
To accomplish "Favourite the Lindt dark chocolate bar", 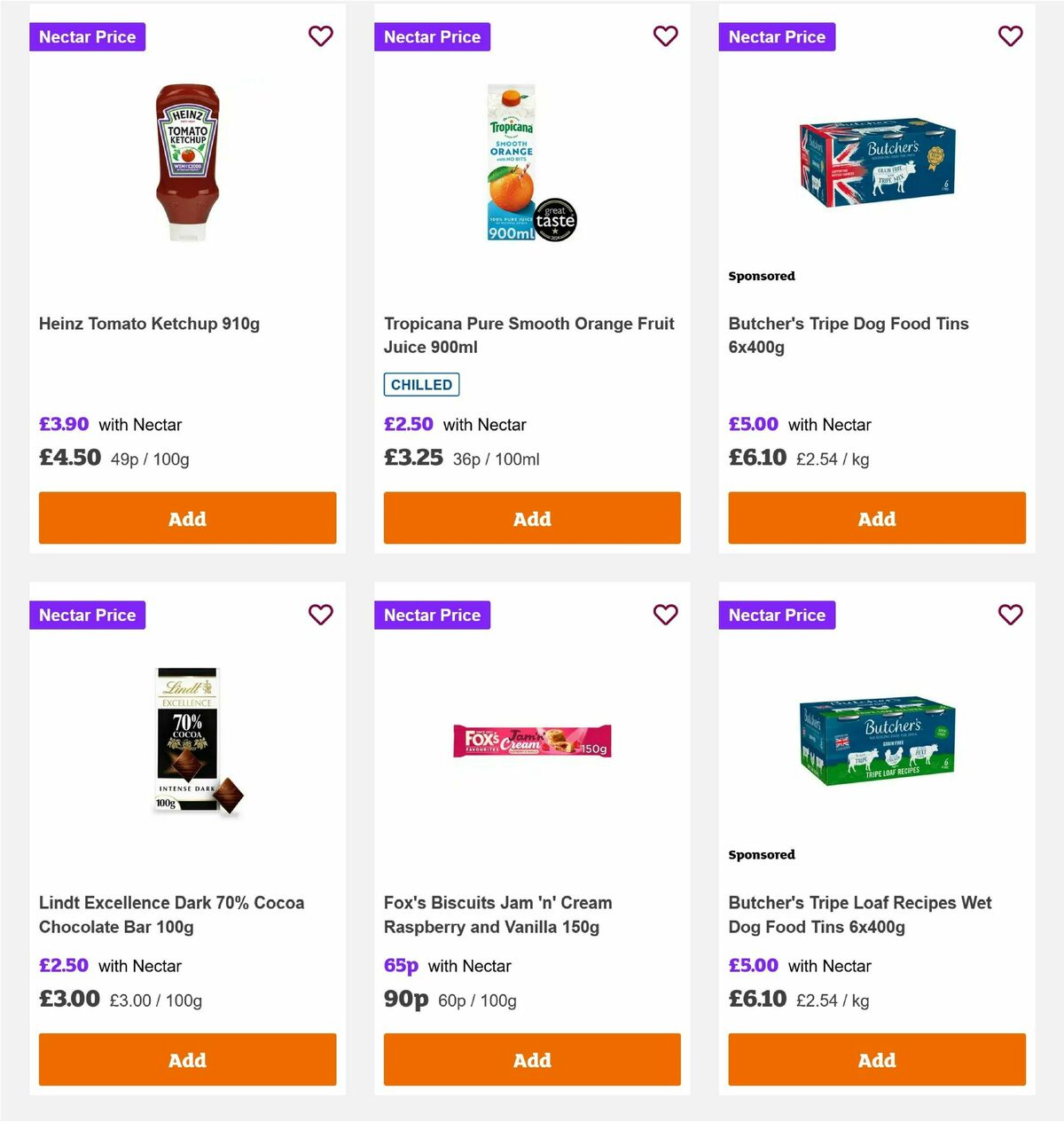I will pyautogui.click(x=321, y=615).
